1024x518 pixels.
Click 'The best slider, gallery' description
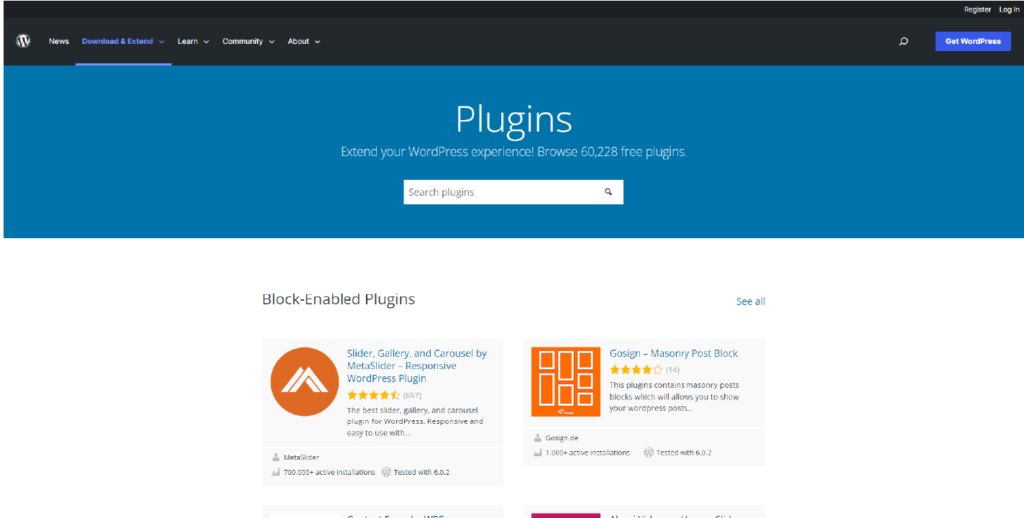415,421
